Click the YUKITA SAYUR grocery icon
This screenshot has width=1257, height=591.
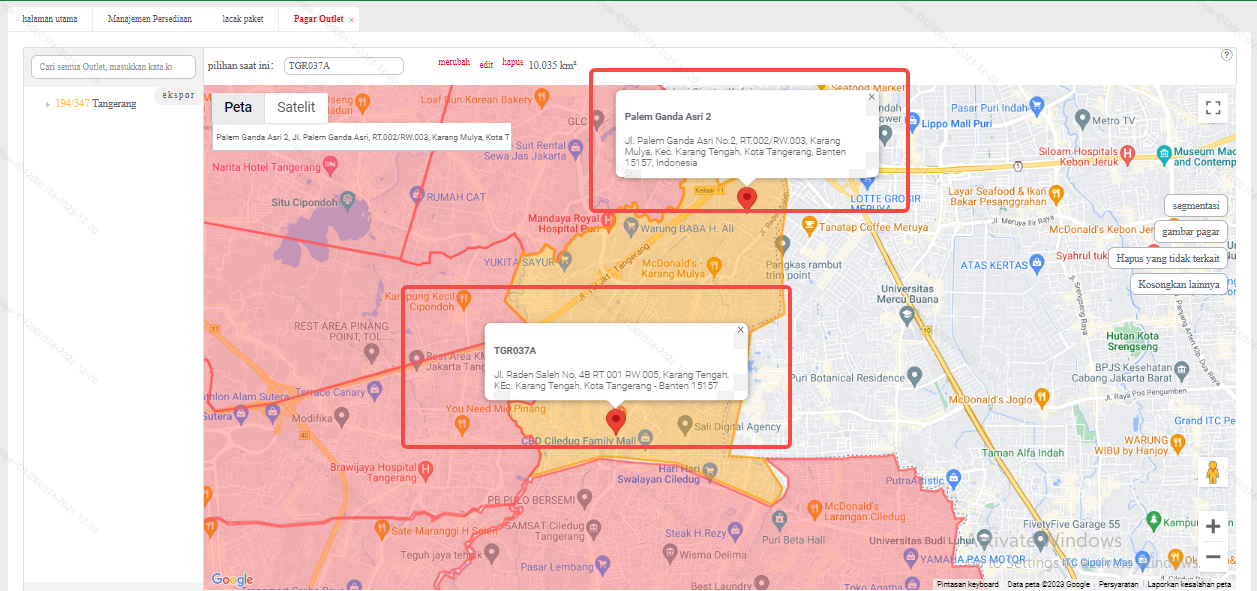coord(566,260)
